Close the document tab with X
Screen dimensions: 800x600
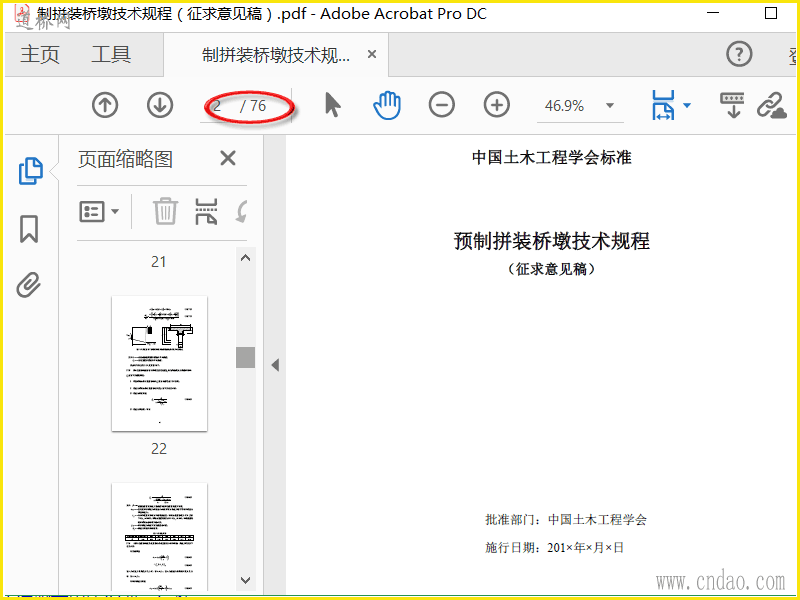click(372, 54)
